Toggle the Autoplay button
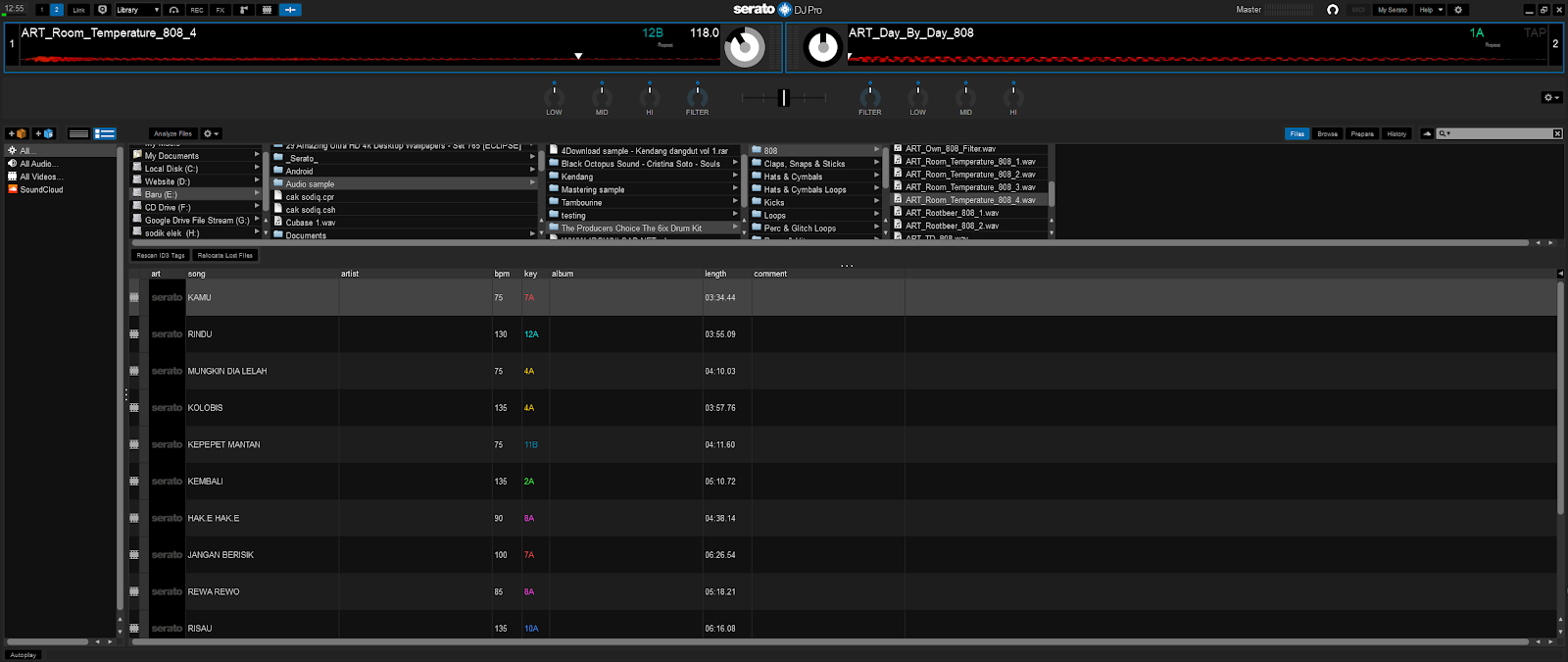Screen dimensions: 1568x662 [x=23, y=655]
